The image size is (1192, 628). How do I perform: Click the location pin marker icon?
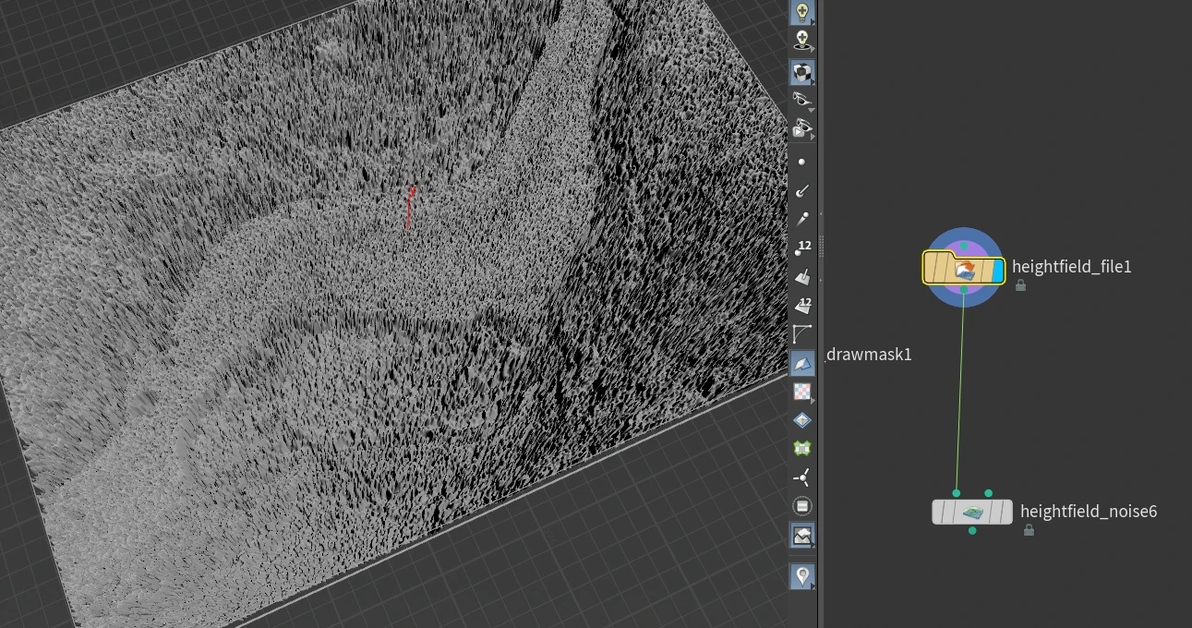801,576
